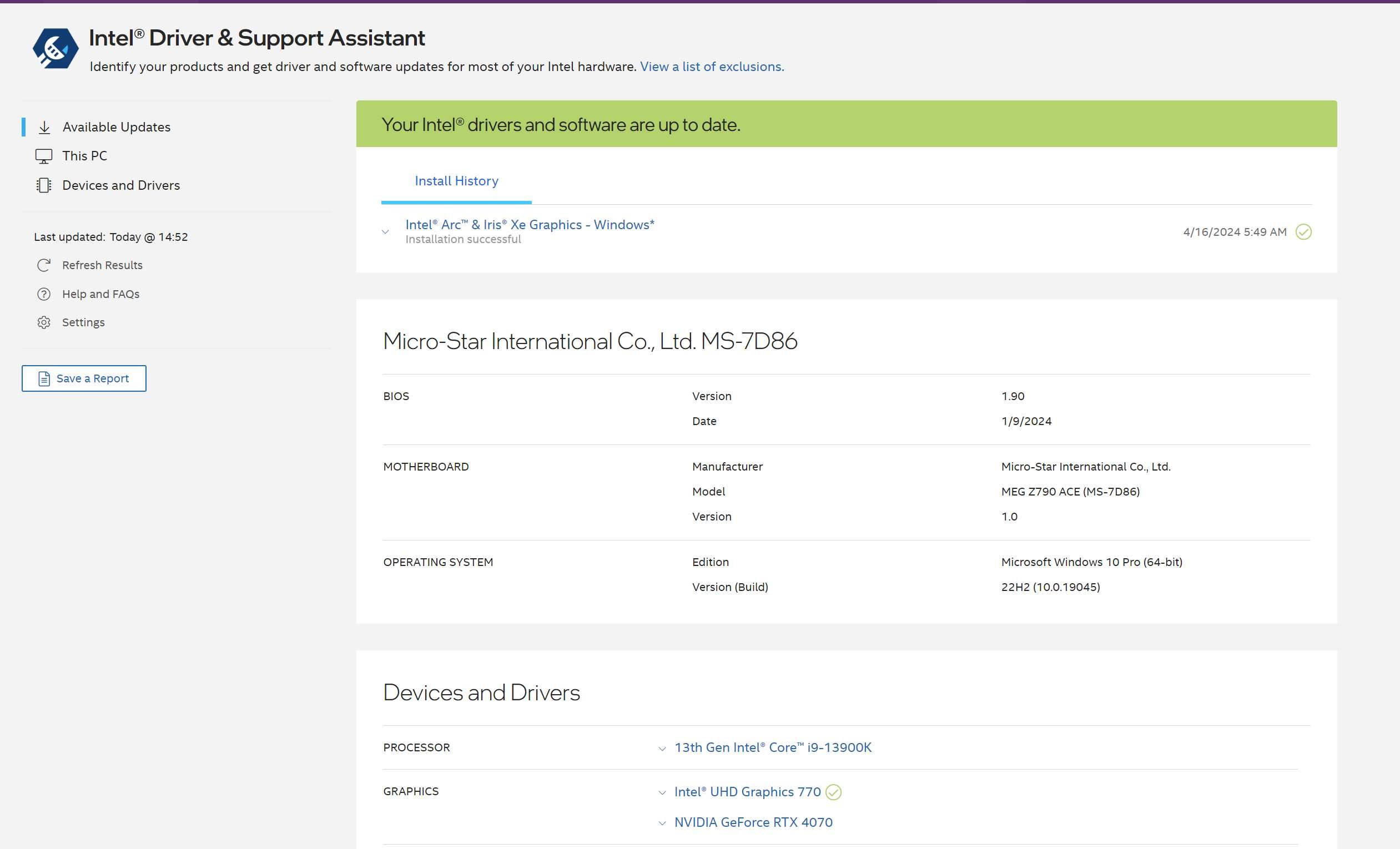Expand the Intel UHD Graphics 770 chevron
1400x849 pixels.
pos(662,793)
